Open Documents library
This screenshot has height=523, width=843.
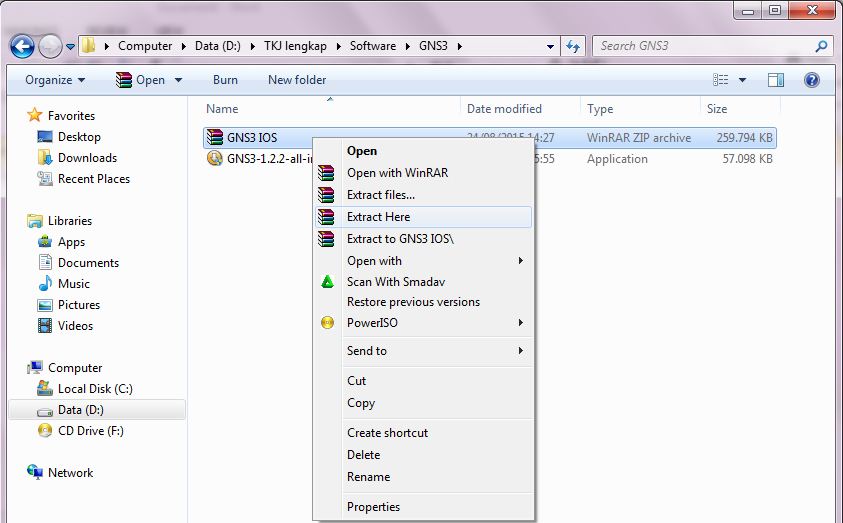tap(78, 263)
